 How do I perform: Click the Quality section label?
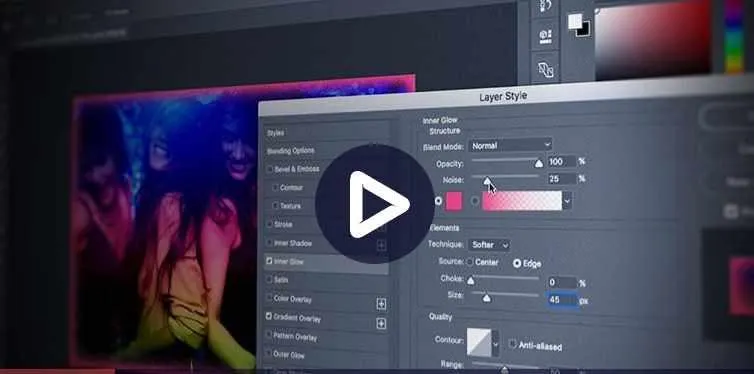pyautogui.click(x=440, y=317)
